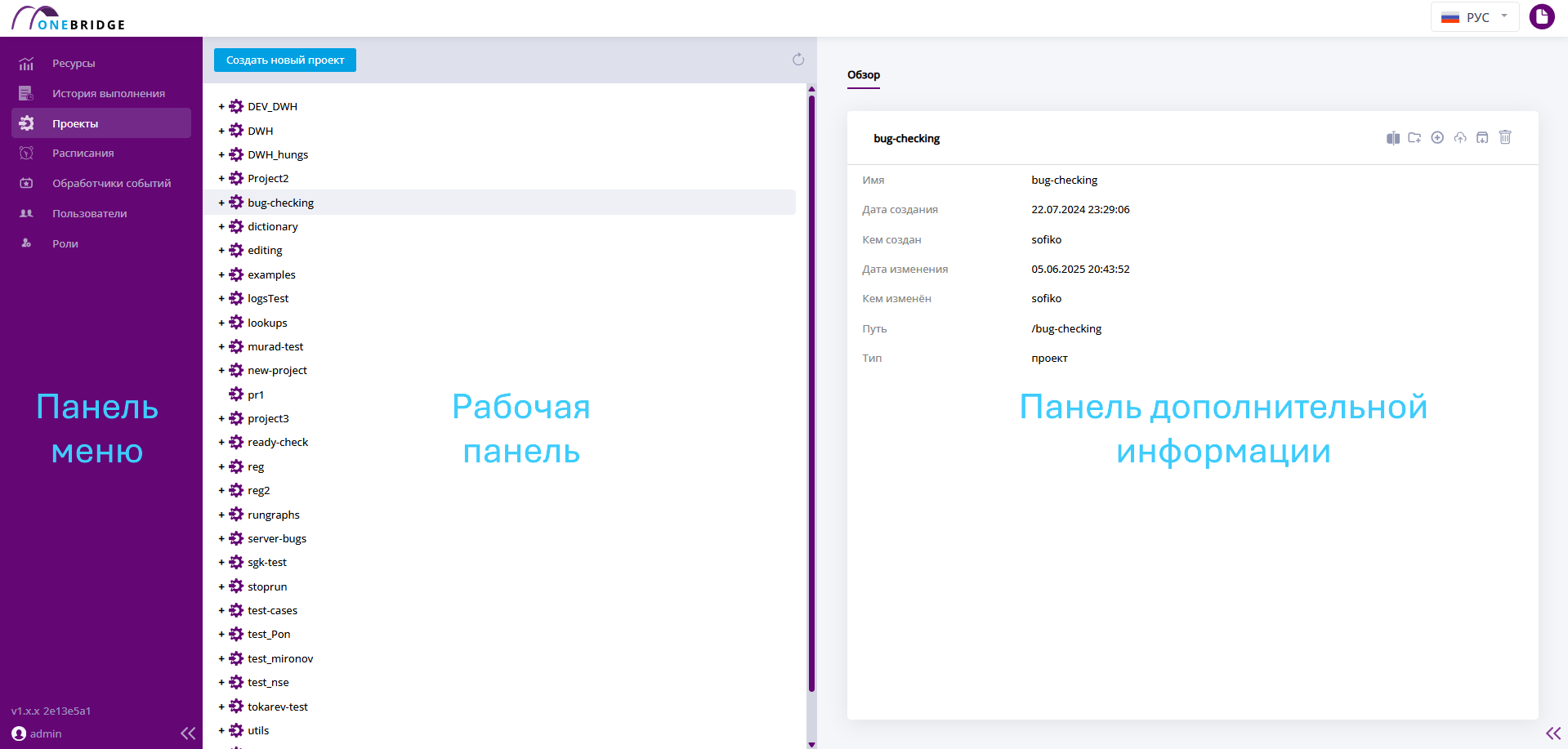
Task: Click the scrollbar up arrow
Action: pos(811,88)
